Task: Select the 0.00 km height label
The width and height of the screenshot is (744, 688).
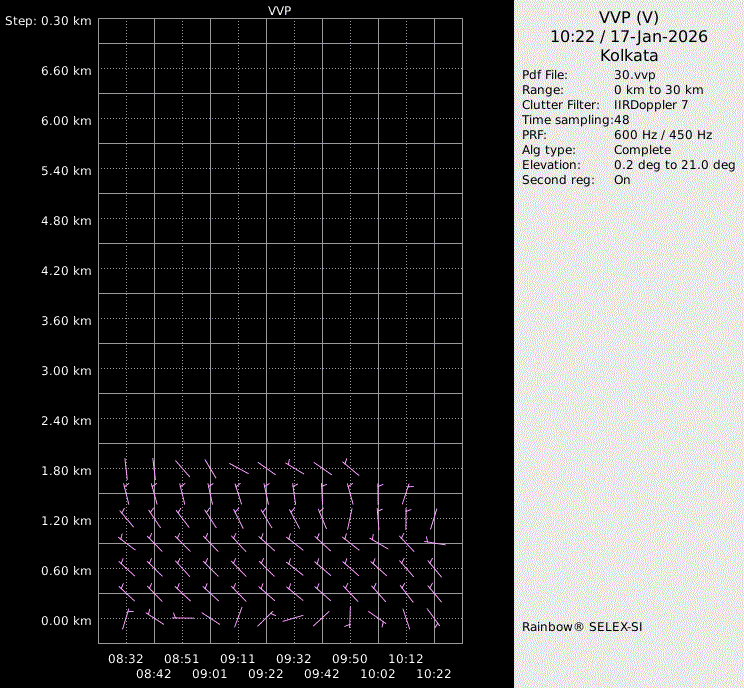Action: [x=66, y=620]
